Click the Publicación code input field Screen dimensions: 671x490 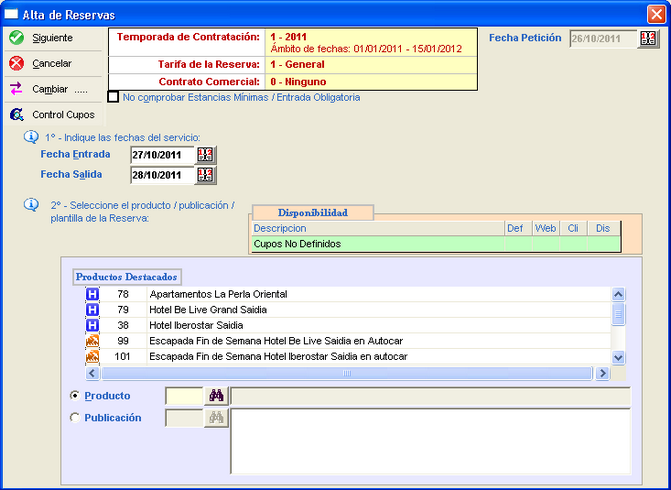pyautogui.click(x=184, y=418)
